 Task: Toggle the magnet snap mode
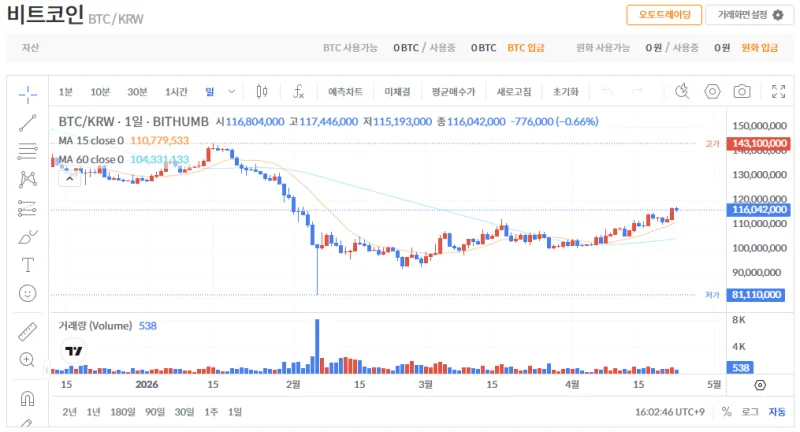(x=28, y=398)
